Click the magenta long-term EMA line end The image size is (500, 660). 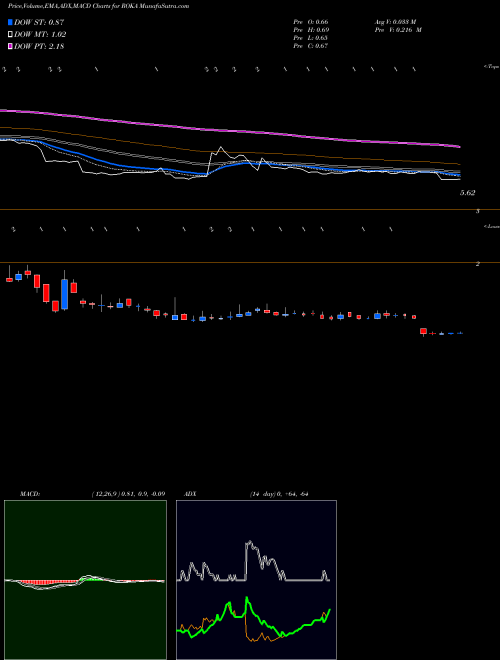[459, 146]
